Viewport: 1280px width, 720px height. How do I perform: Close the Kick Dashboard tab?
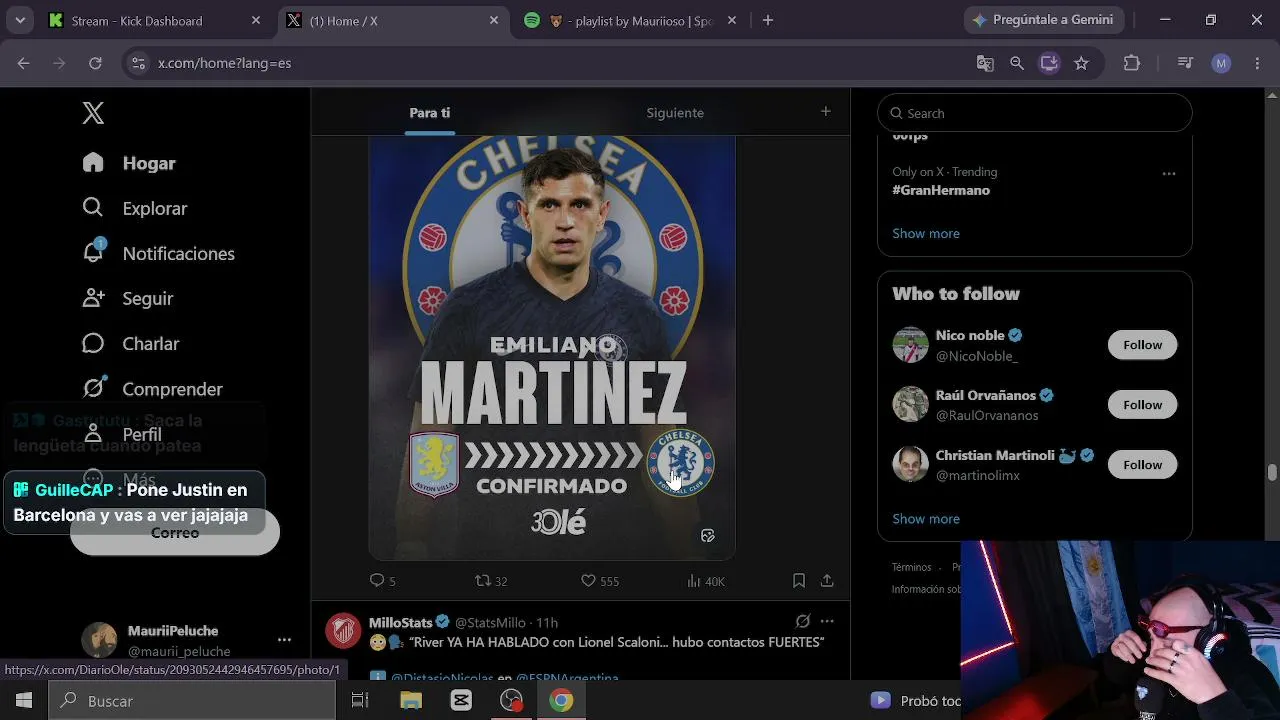coord(256,20)
